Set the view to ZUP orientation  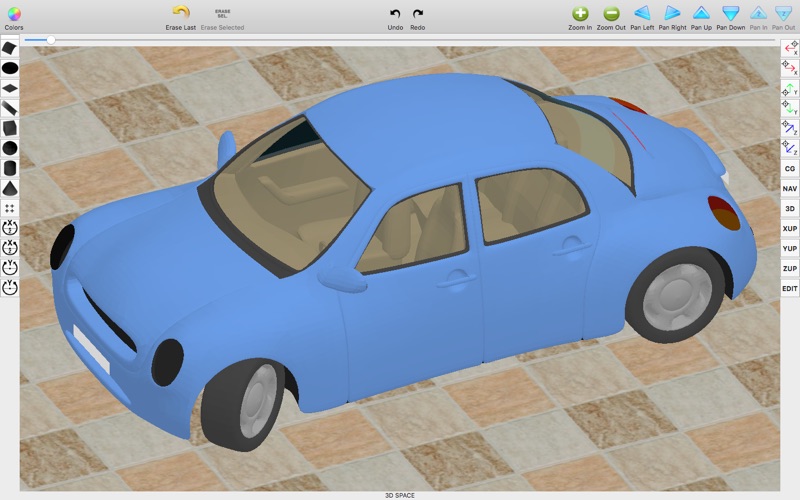(789, 268)
